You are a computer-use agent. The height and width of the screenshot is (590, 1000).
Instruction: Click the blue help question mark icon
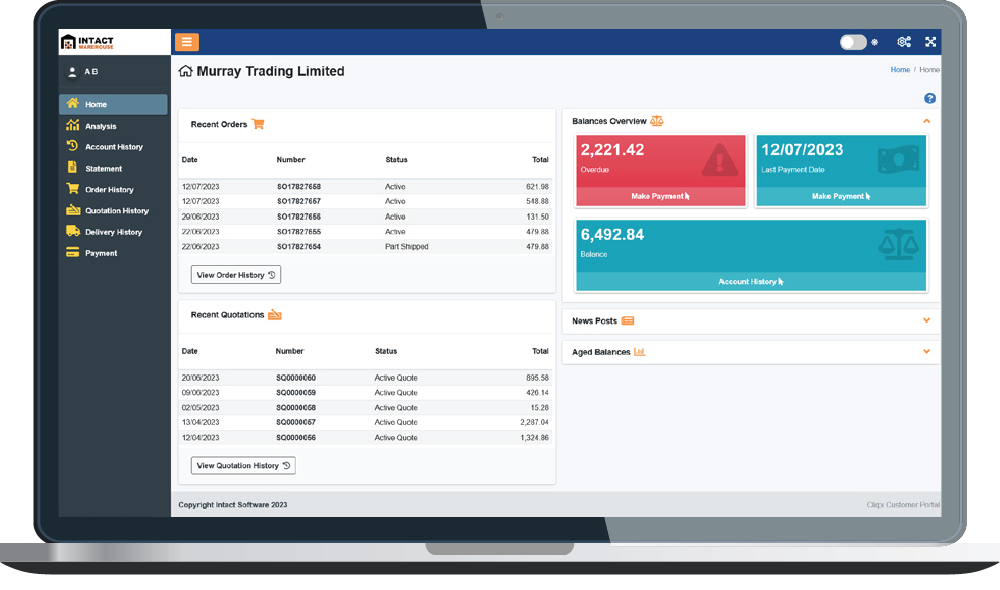tap(930, 98)
